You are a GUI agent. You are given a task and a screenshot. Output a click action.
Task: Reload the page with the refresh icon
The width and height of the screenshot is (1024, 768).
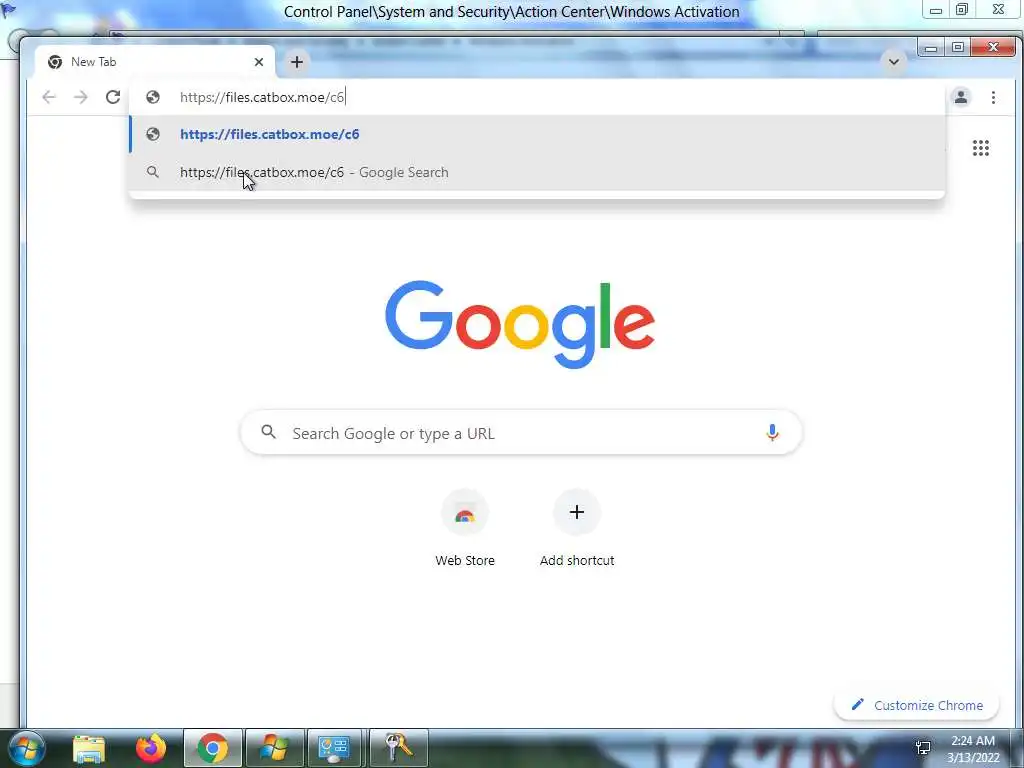113,97
